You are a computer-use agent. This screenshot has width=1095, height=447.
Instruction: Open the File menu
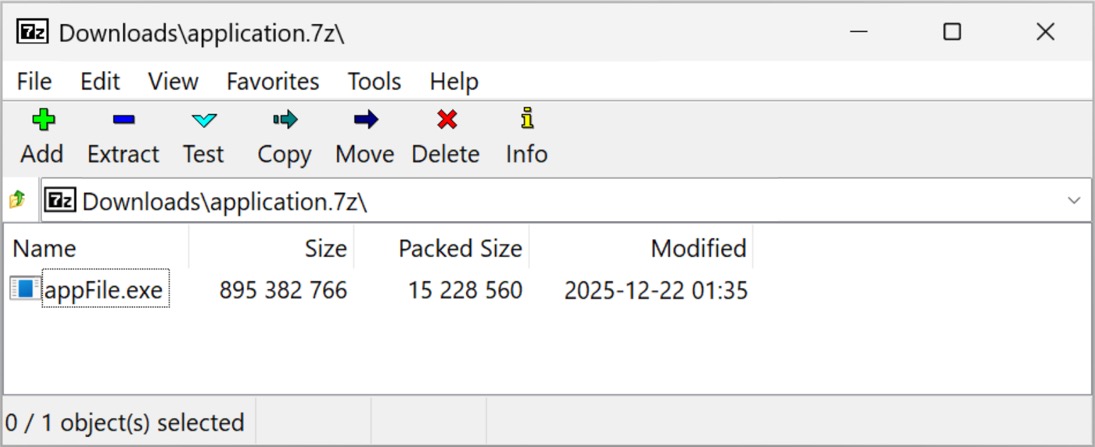click(x=34, y=81)
